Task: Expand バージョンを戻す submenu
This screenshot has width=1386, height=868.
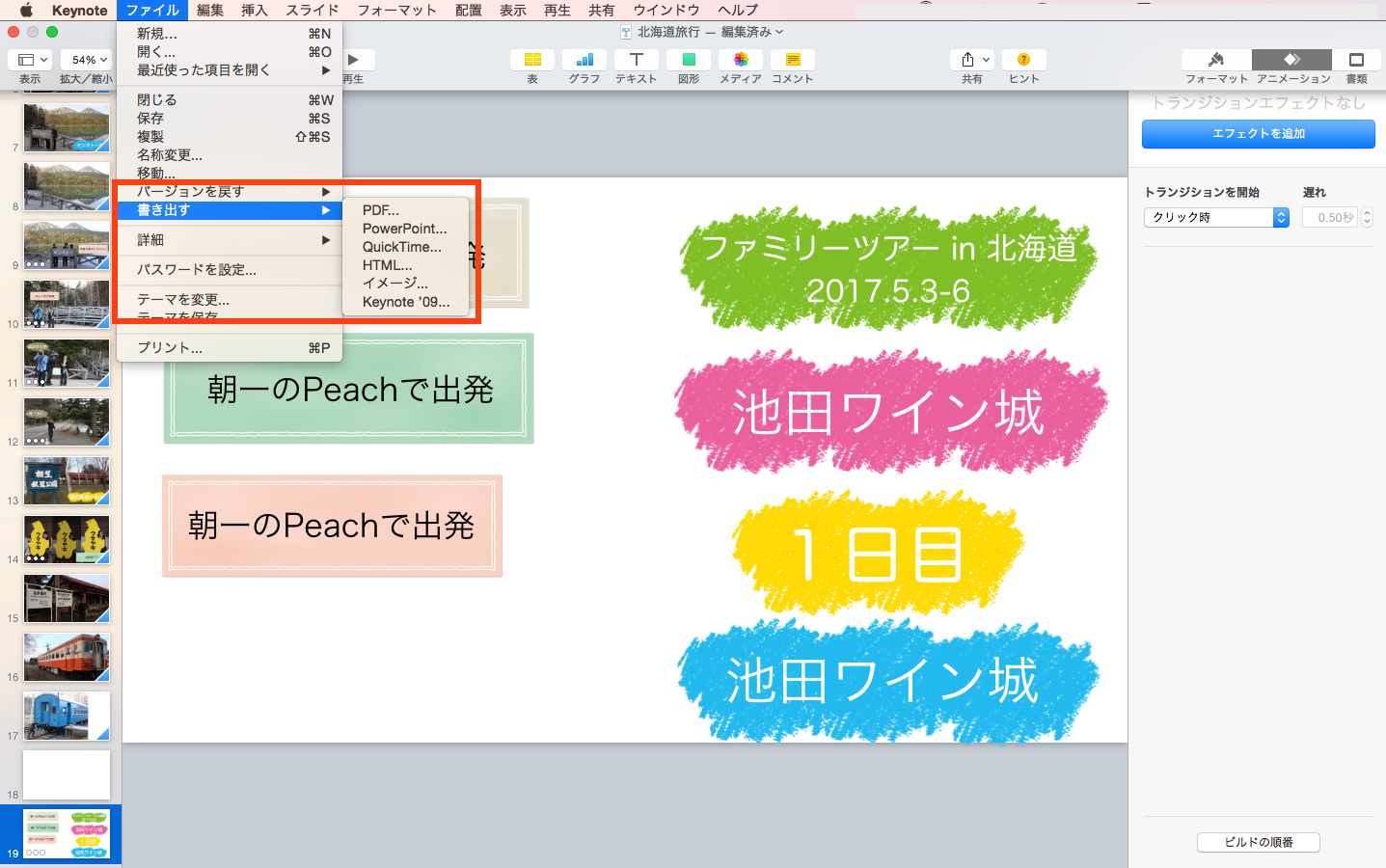Action: pos(230,192)
